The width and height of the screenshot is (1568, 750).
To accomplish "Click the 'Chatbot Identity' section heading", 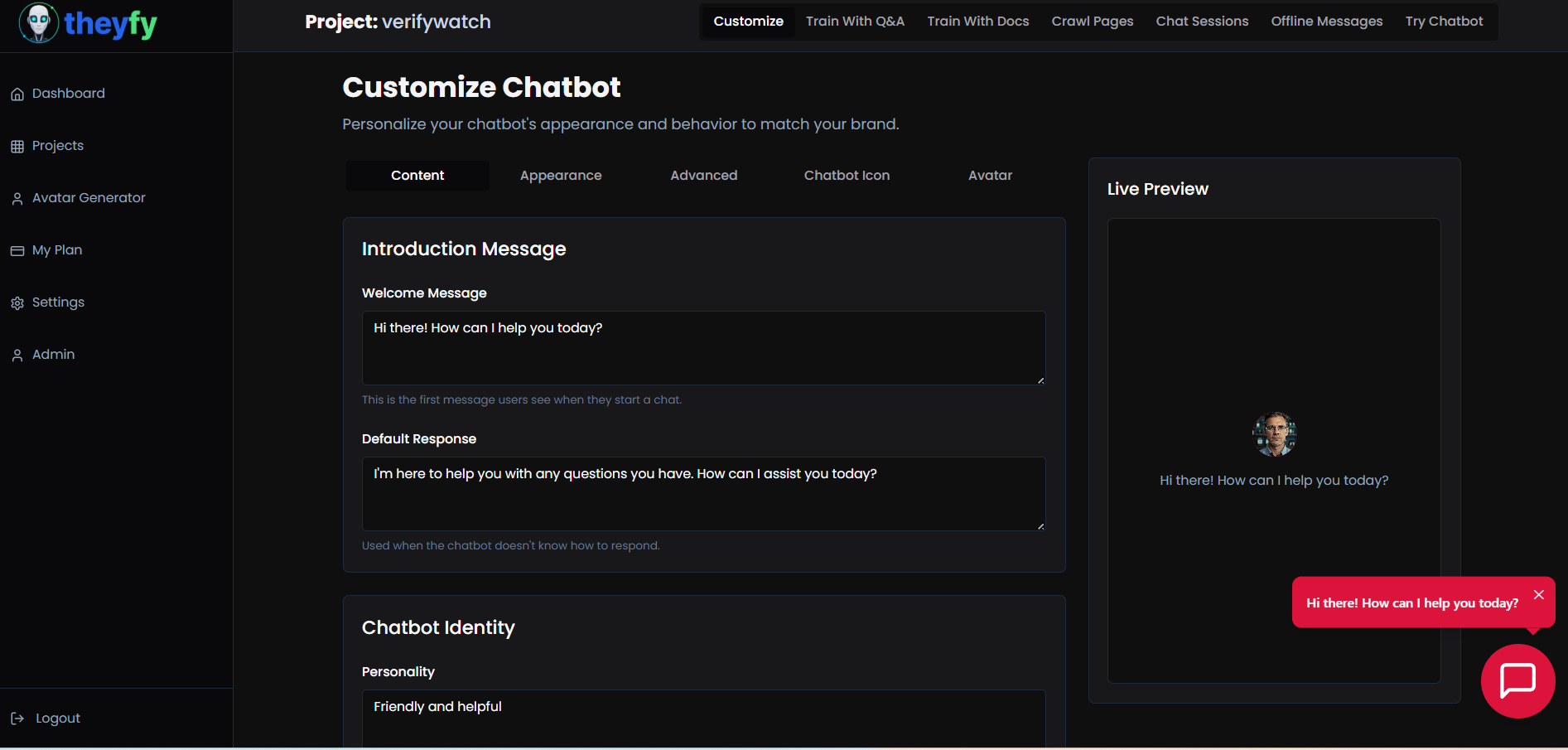I will (438, 627).
